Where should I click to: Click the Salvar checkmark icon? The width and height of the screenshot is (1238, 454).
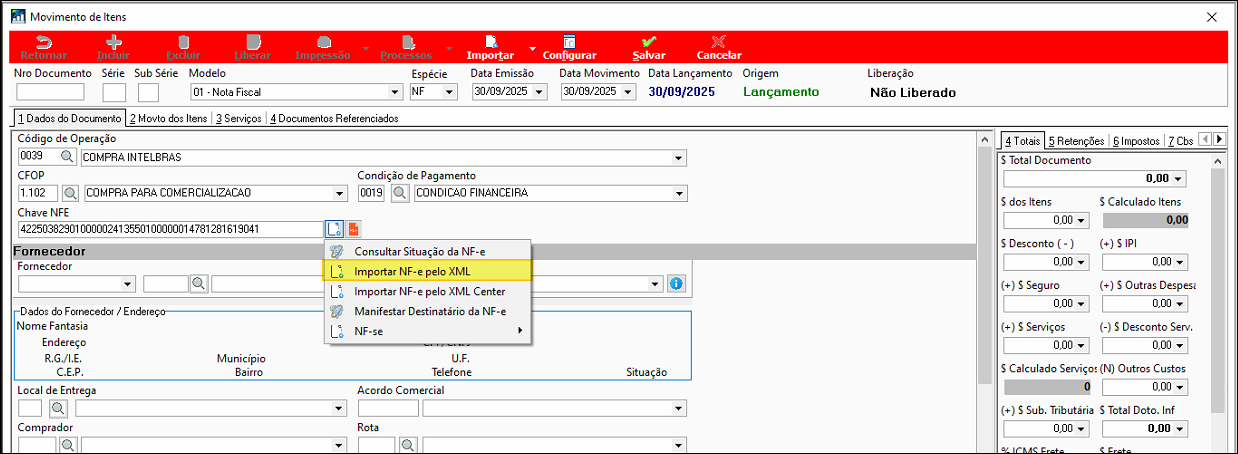pyautogui.click(x=649, y=42)
